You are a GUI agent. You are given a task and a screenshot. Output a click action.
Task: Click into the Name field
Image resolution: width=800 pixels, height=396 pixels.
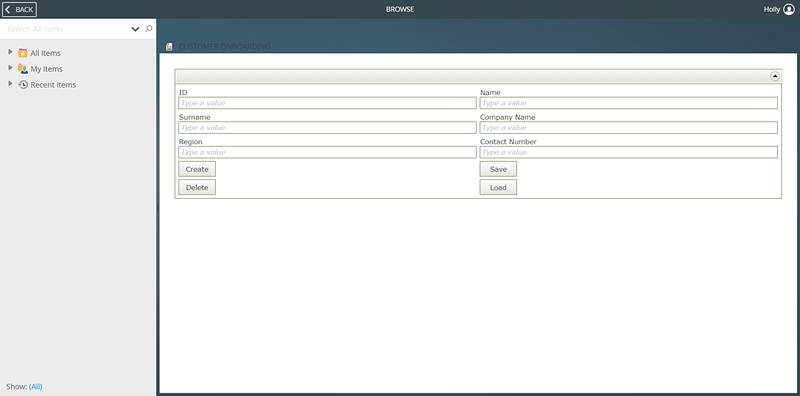(x=629, y=103)
